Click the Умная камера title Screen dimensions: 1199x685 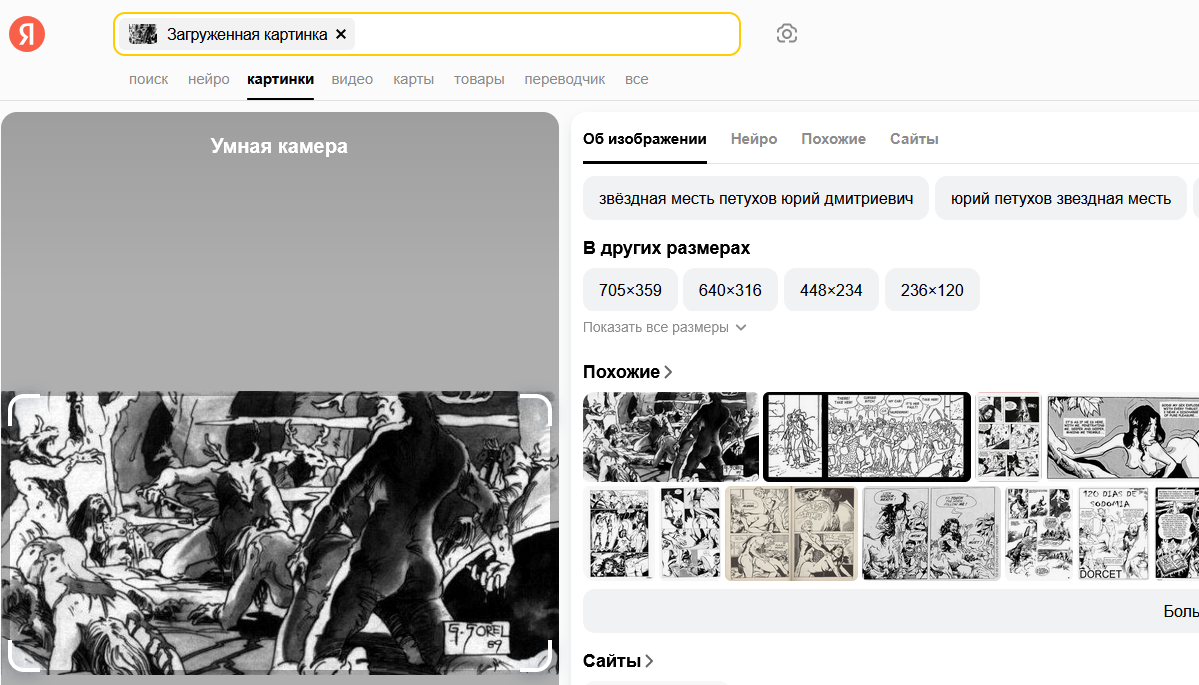(279, 146)
